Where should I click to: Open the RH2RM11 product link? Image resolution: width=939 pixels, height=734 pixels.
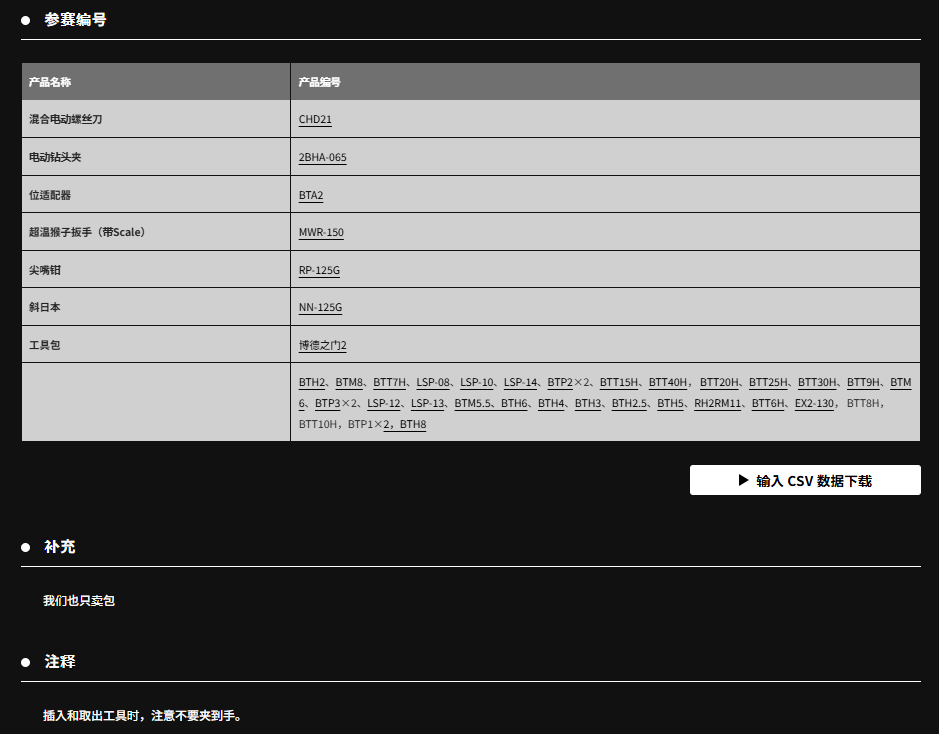pos(717,404)
